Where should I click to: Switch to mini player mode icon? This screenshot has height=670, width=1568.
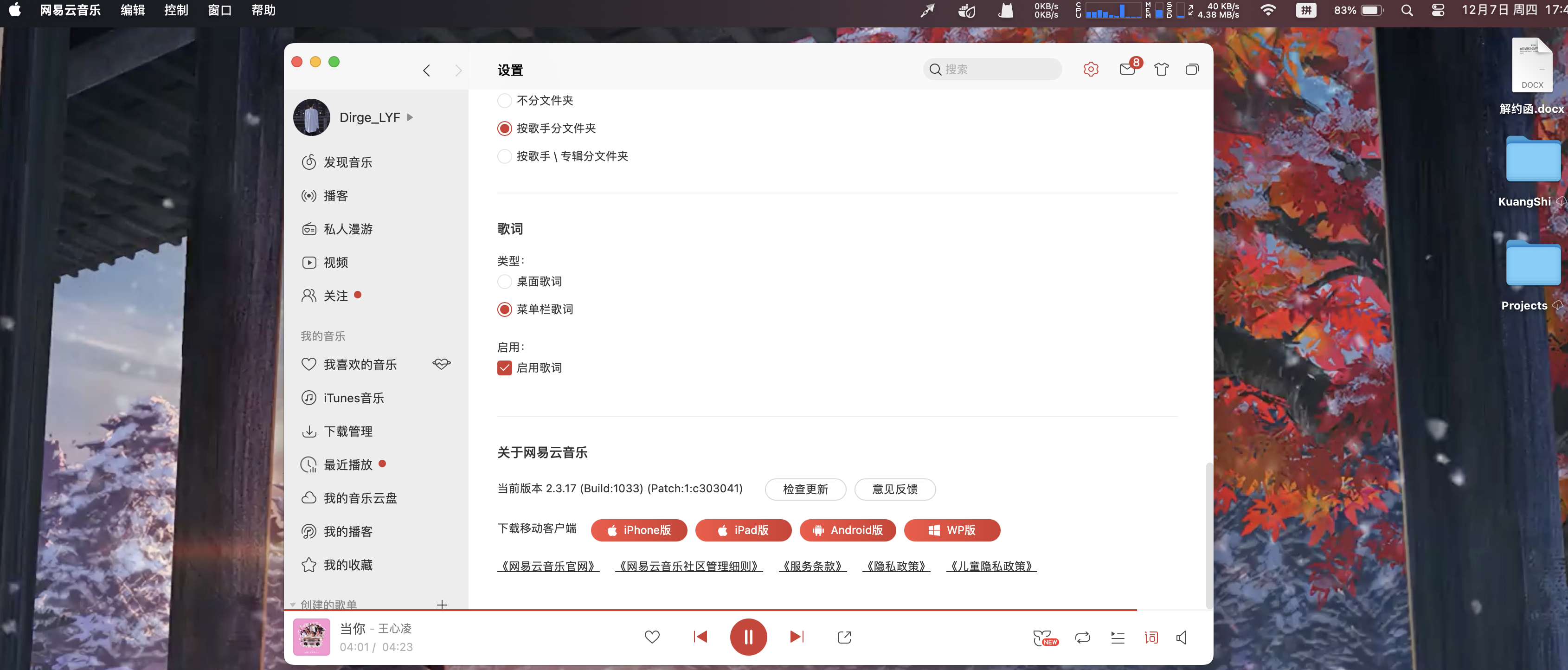(1192, 70)
